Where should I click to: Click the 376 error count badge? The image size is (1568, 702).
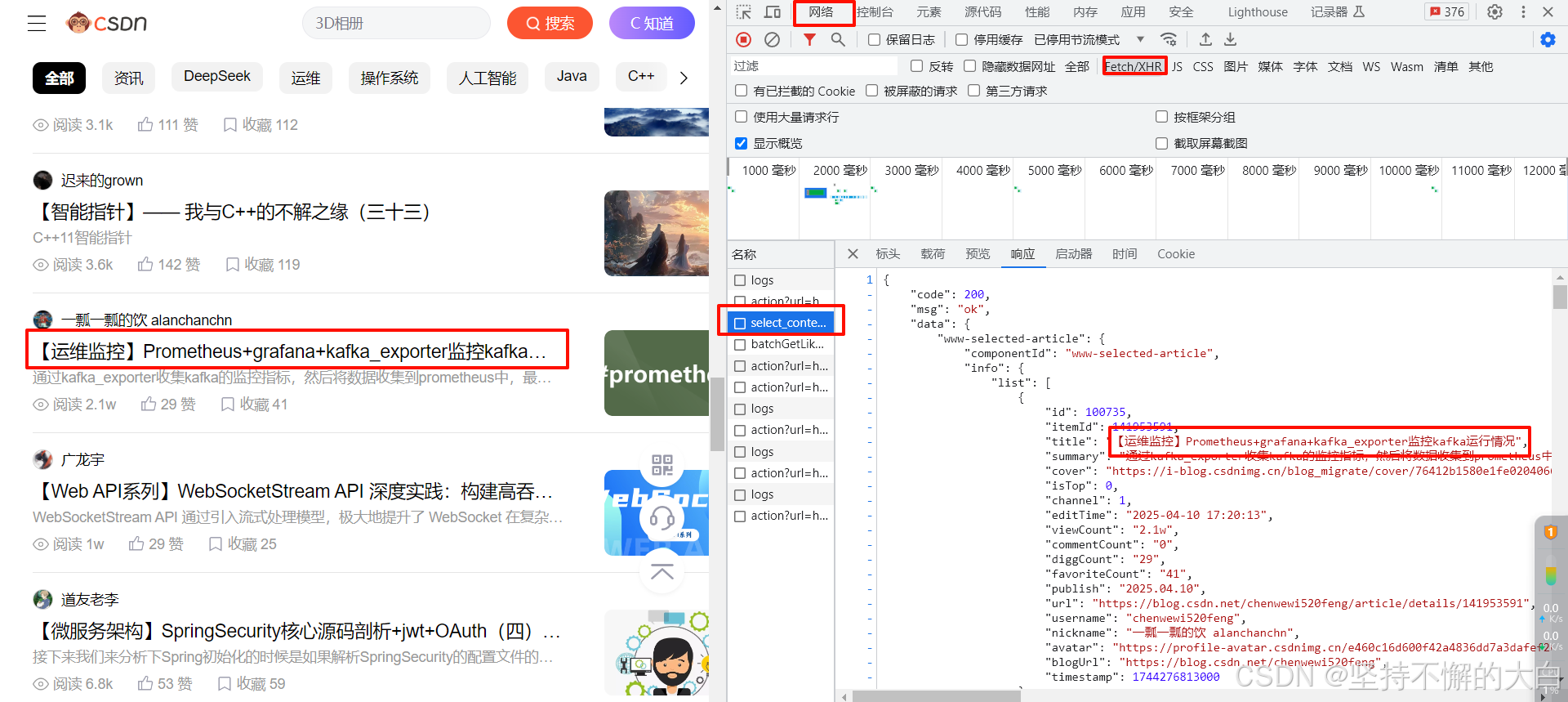pos(1447,11)
